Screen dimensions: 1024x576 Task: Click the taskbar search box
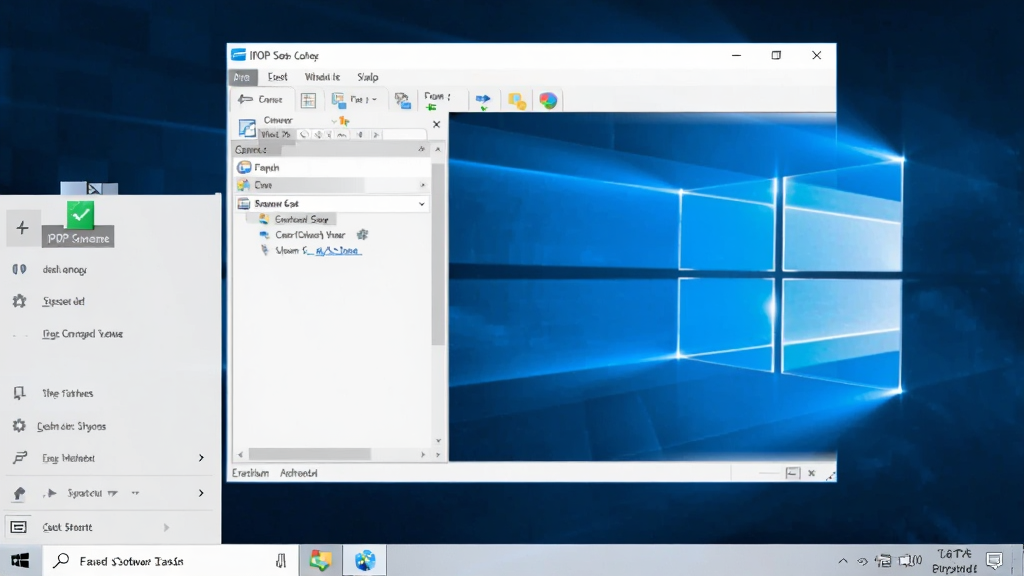coord(170,560)
